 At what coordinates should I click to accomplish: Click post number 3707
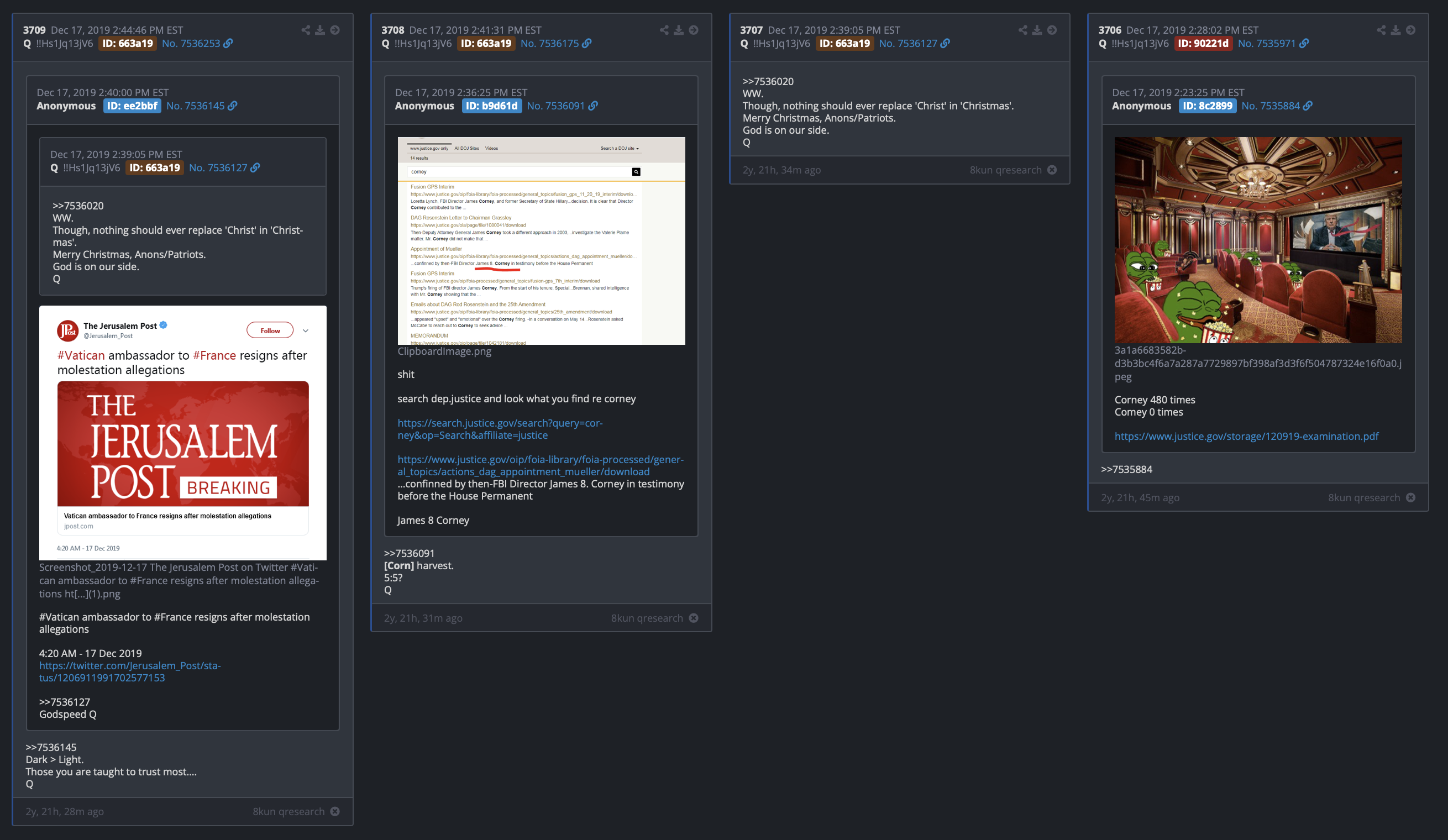click(751, 30)
